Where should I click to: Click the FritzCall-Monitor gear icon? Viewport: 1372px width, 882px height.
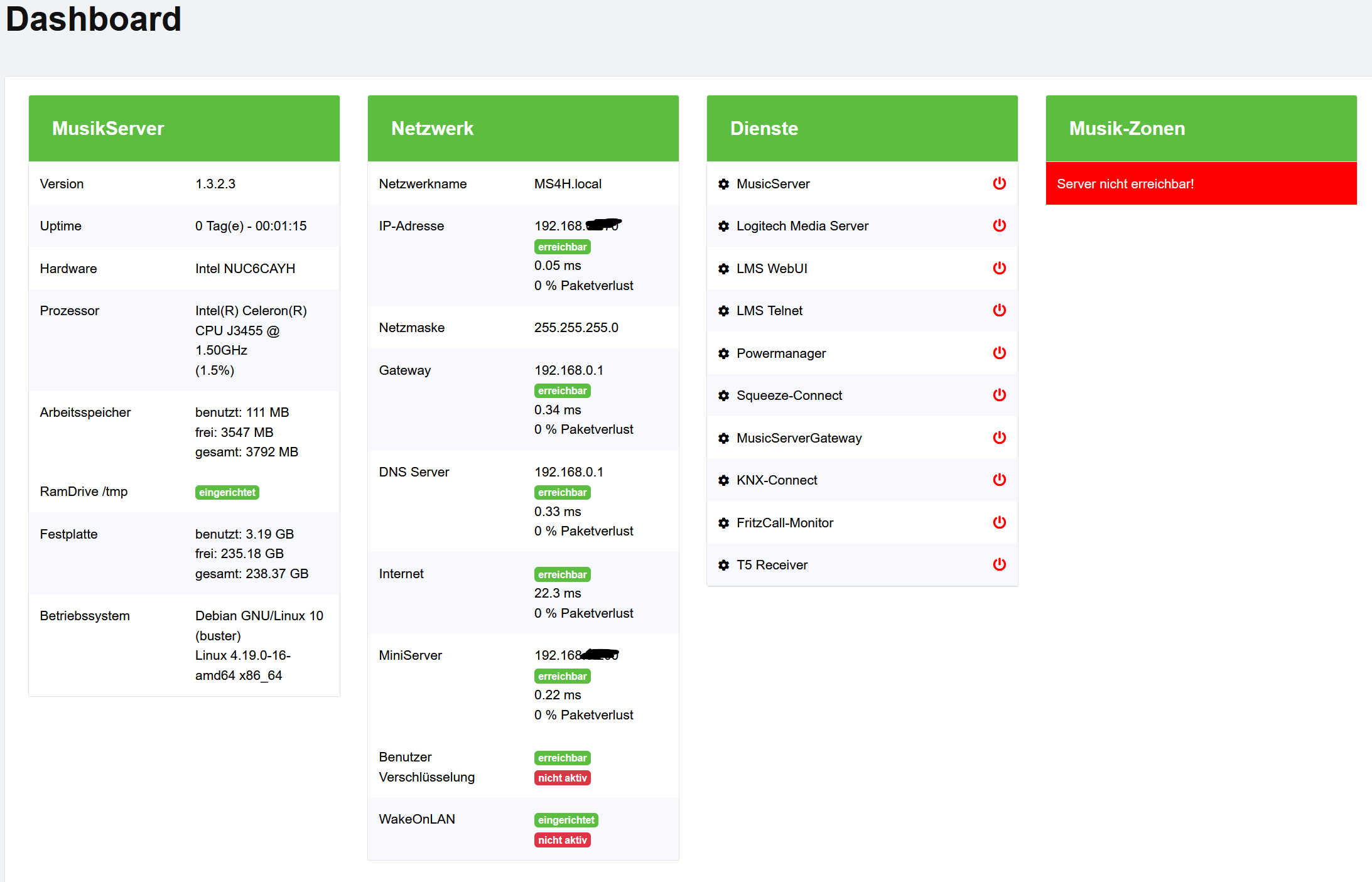coord(723,523)
